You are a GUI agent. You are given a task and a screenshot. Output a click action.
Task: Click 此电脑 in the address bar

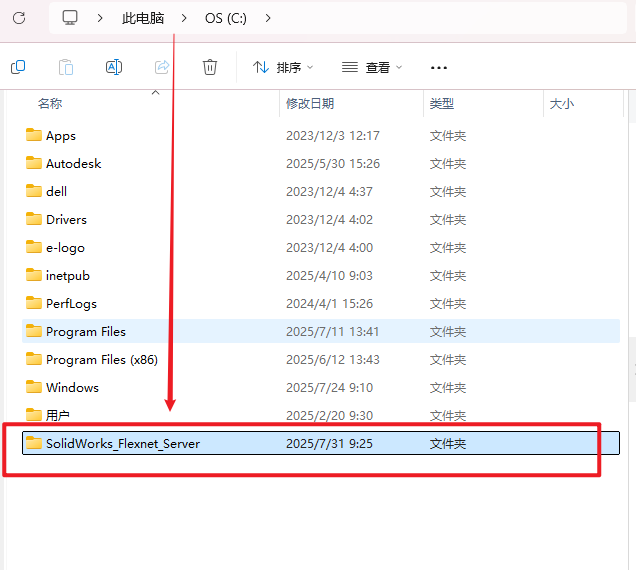(x=143, y=18)
